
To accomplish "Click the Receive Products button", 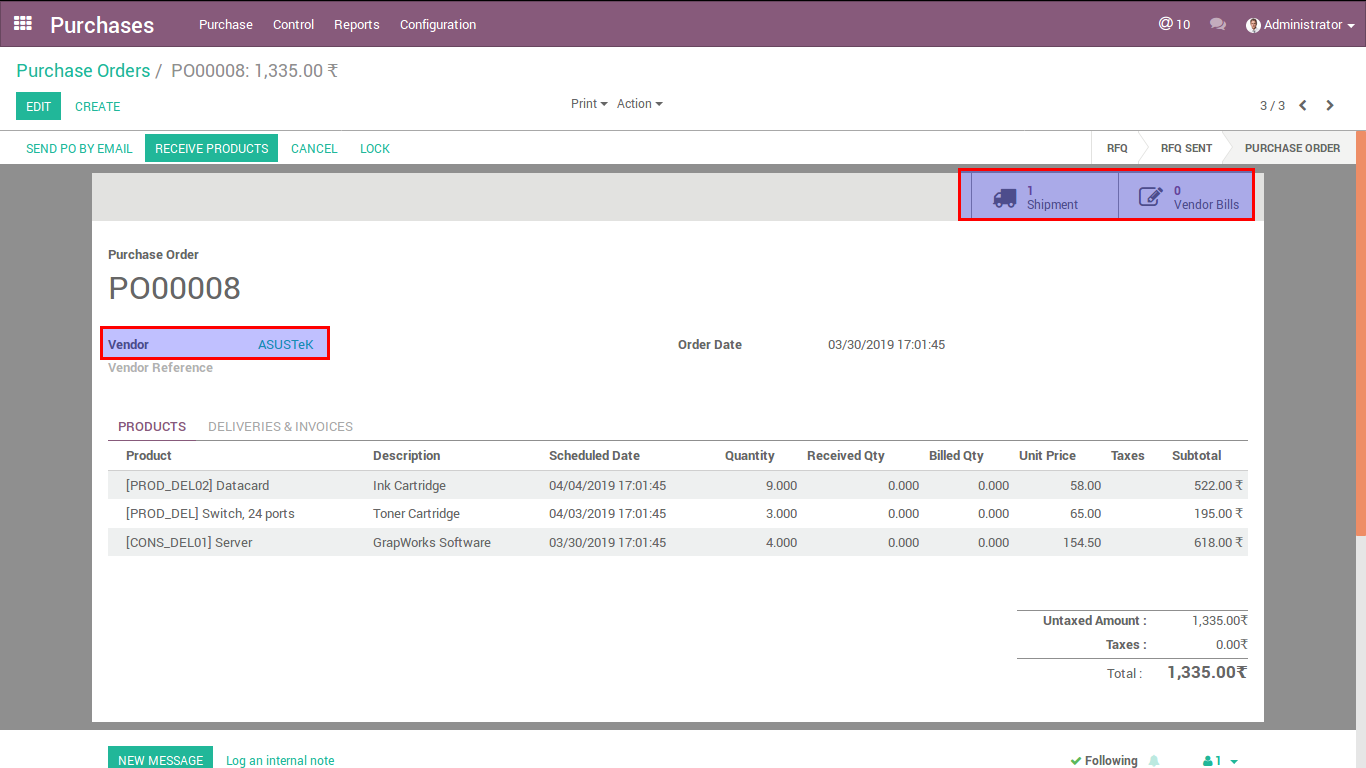I will pyautogui.click(x=211, y=149).
